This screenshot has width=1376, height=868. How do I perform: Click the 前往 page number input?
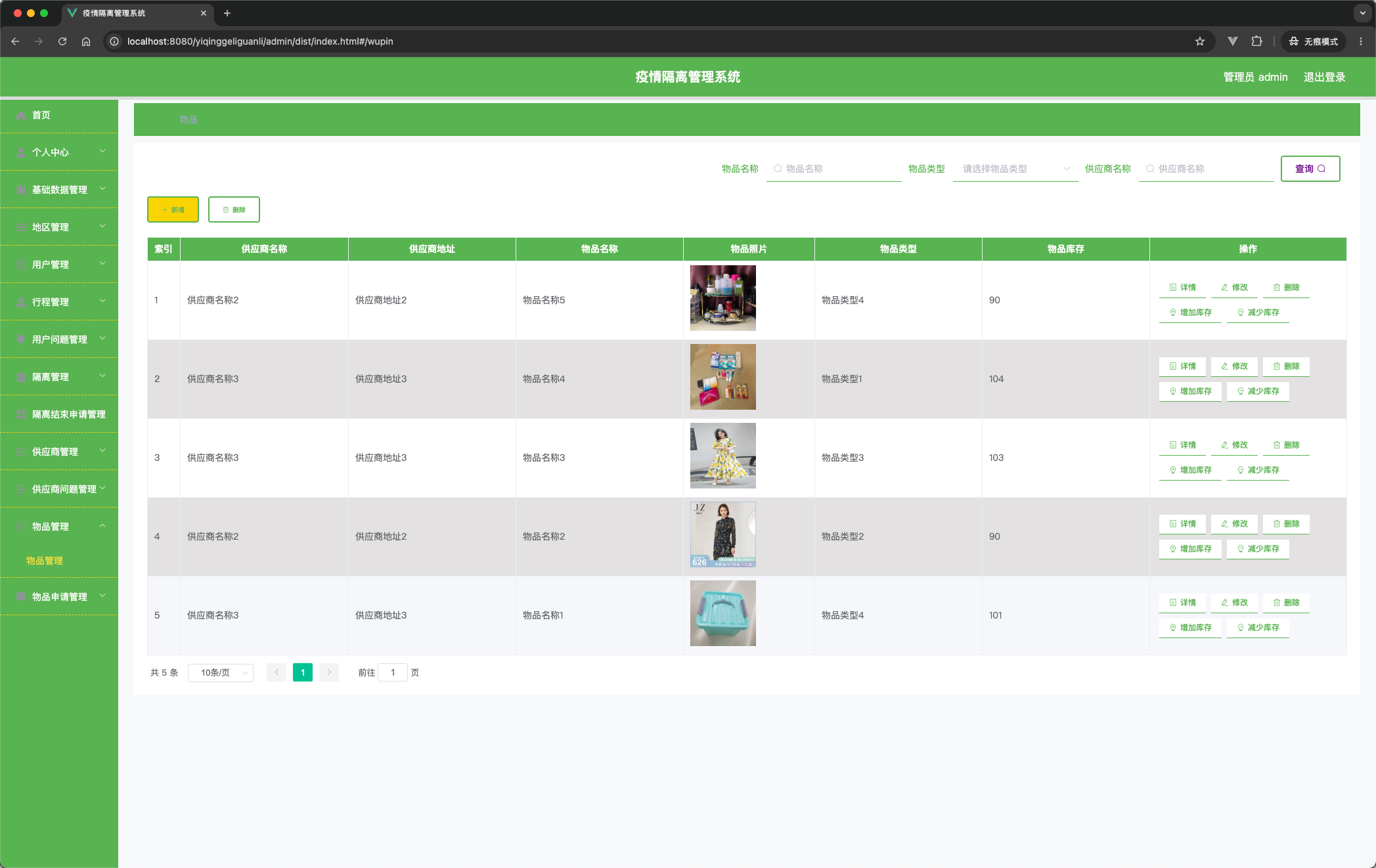click(x=393, y=673)
